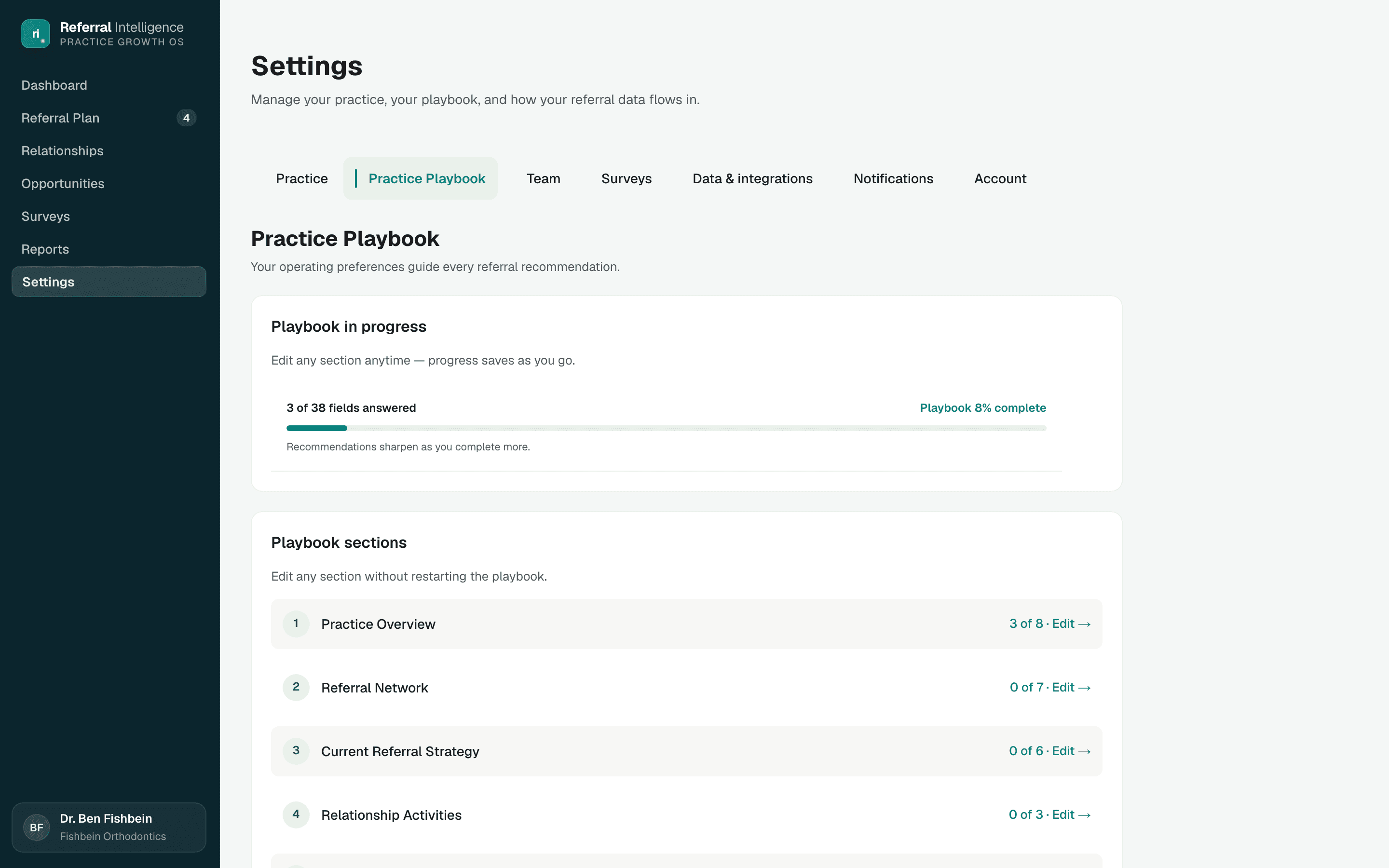The image size is (1389, 868).
Task: Open the BF user avatar
Action: [37, 827]
